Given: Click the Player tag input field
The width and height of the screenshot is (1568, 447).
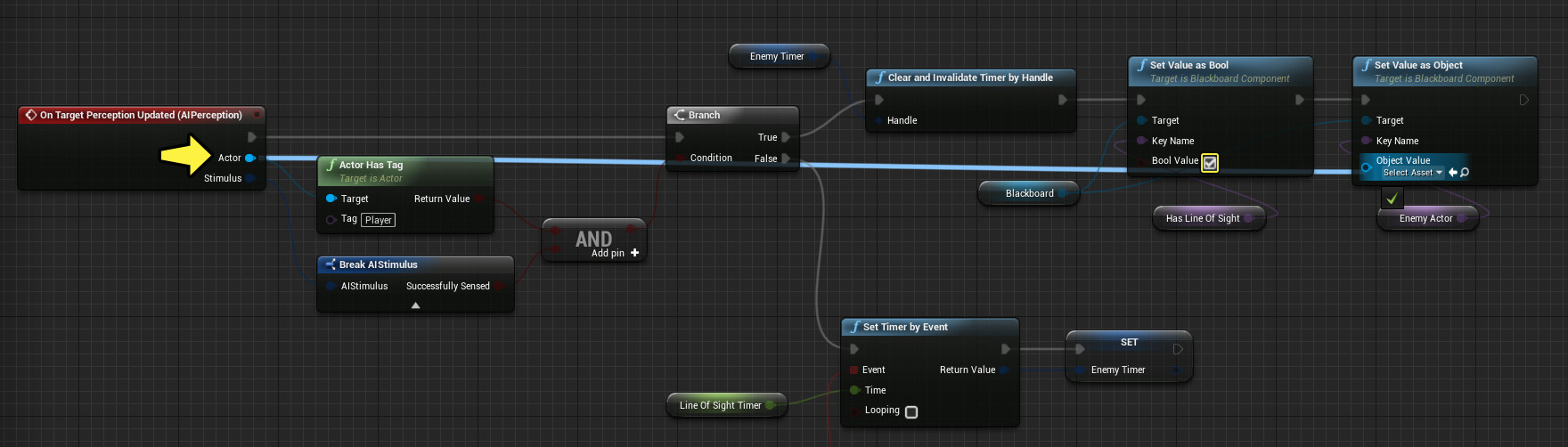Looking at the screenshot, I should (x=378, y=220).
